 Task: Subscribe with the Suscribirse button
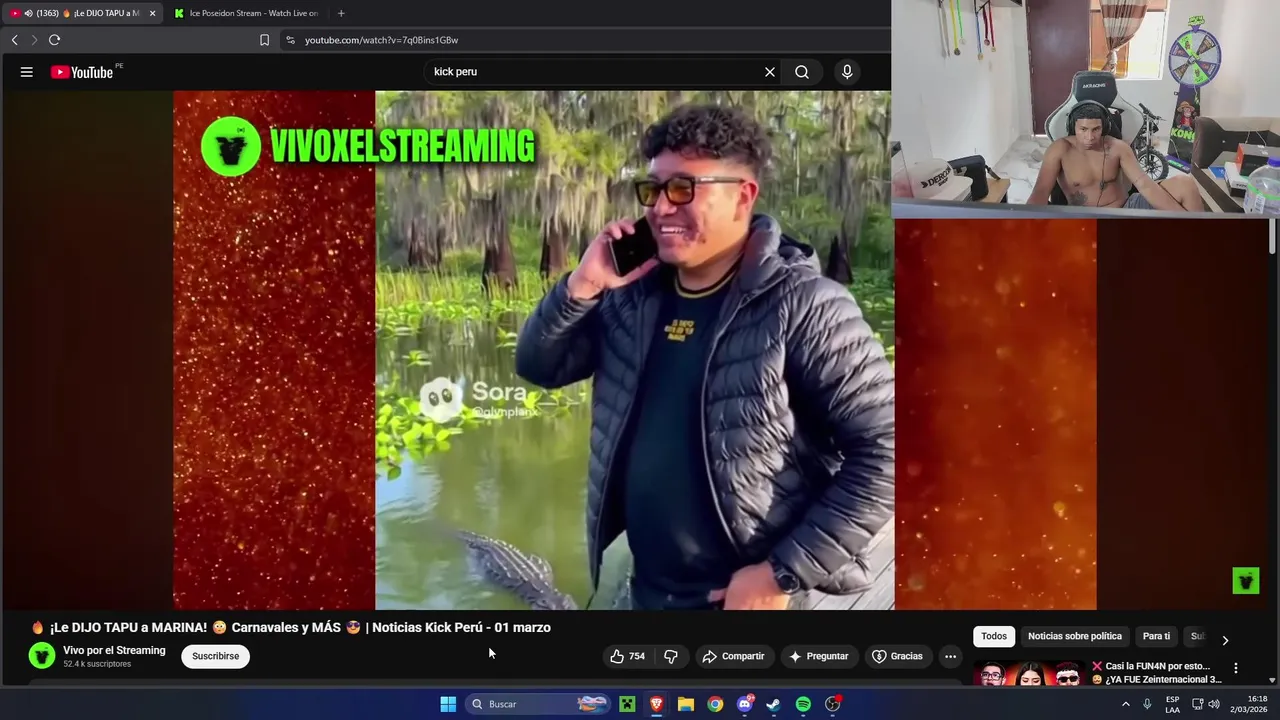(216, 656)
